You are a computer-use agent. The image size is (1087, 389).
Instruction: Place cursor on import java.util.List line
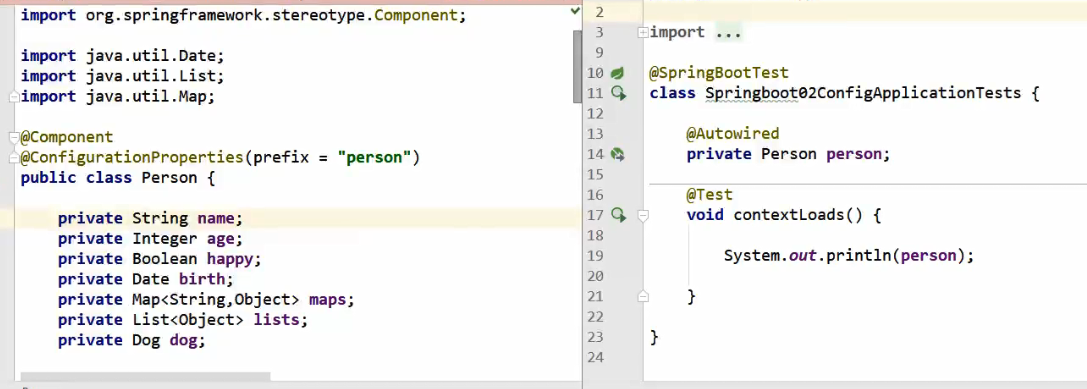point(123,76)
